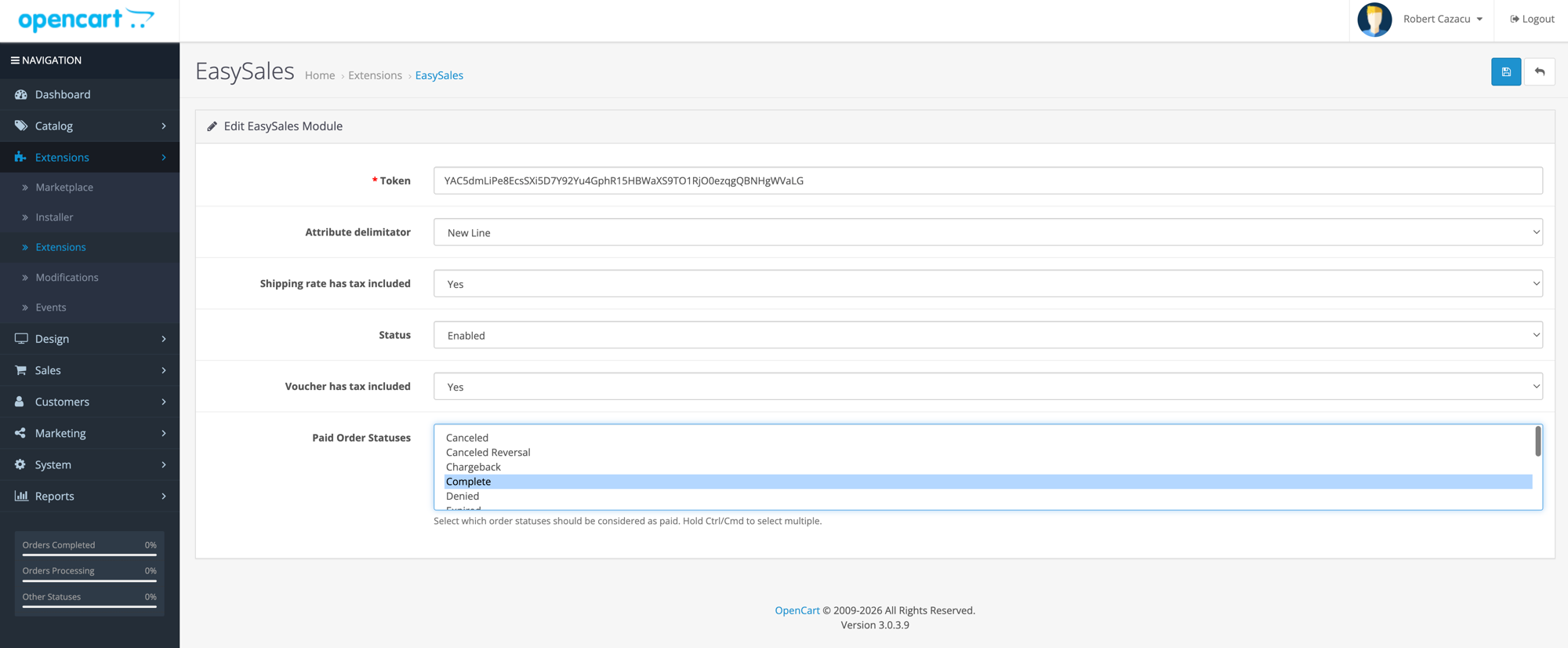Open Voucher has tax included dropdown
Screen dimensions: 1568x648
(988, 386)
